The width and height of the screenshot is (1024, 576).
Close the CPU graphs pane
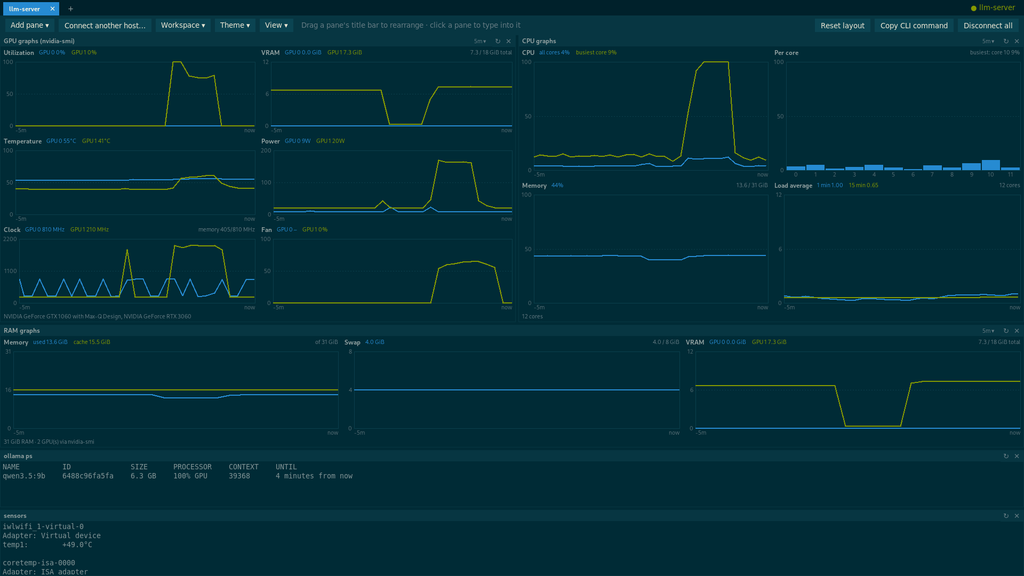point(1017,41)
